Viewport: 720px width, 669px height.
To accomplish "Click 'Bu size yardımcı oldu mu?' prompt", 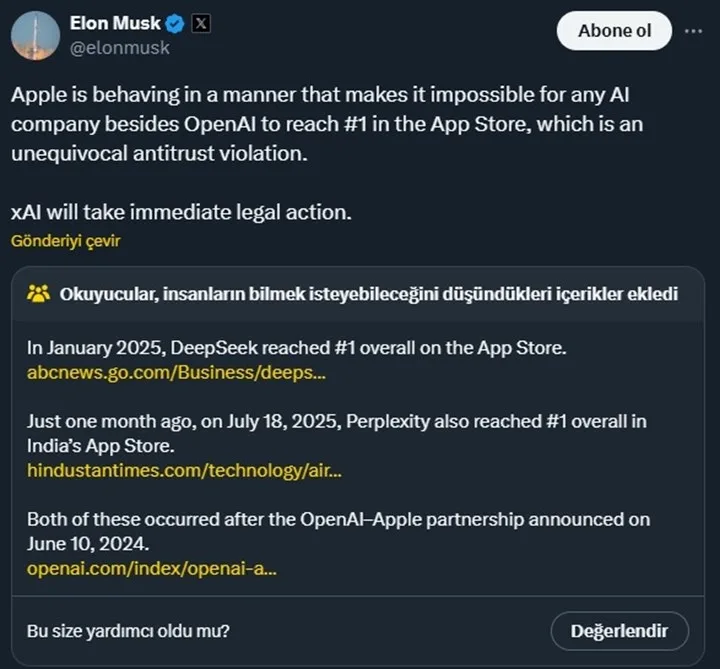I will tap(128, 631).
